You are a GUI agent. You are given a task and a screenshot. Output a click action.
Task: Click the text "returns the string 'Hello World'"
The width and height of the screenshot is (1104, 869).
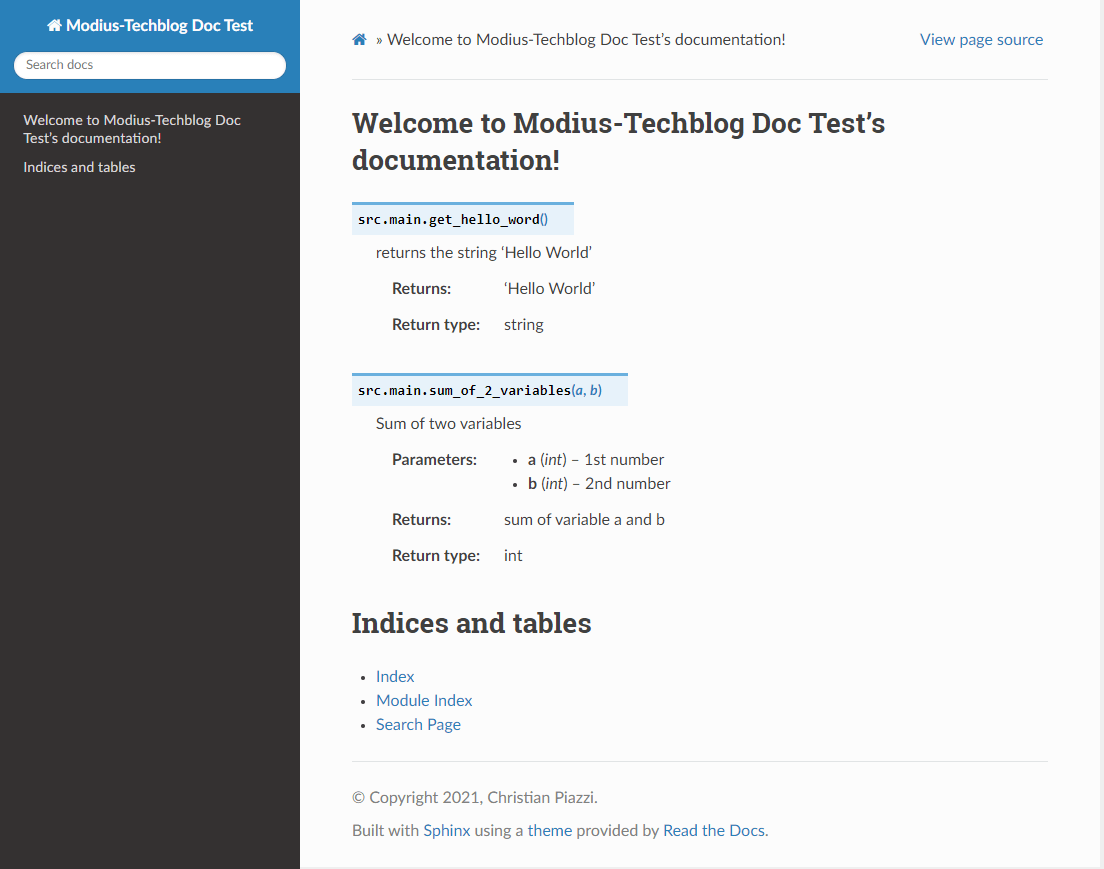[x=484, y=252]
